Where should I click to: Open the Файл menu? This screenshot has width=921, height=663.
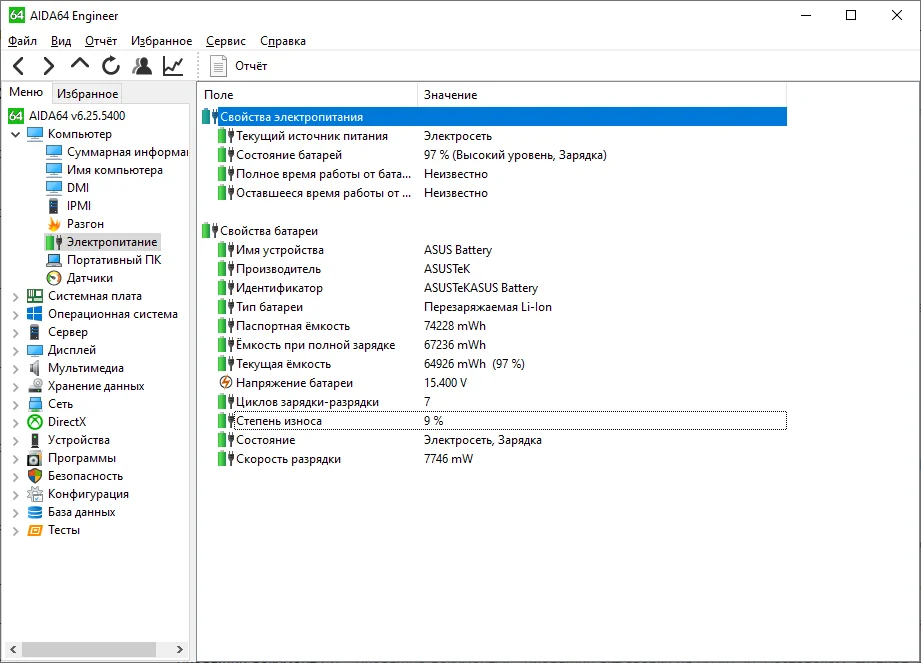point(22,41)
